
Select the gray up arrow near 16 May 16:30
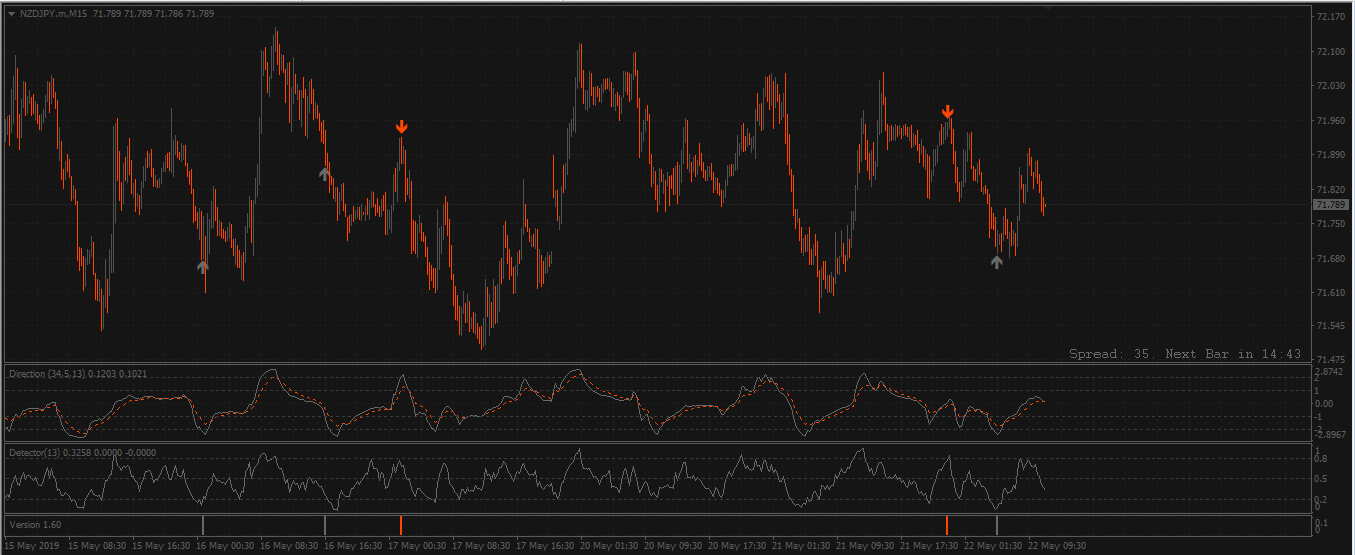pyautogui.click(x=324, y=174)
